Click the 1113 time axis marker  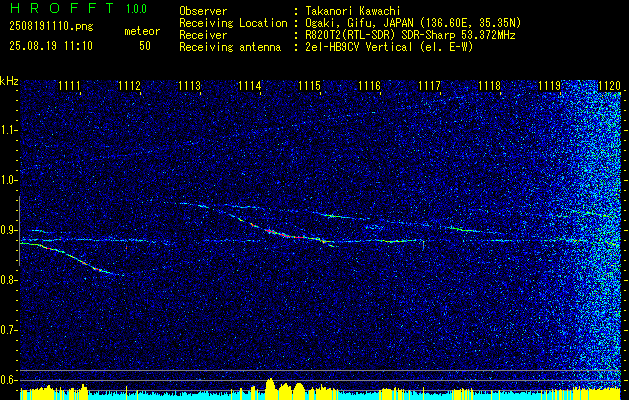189,85
